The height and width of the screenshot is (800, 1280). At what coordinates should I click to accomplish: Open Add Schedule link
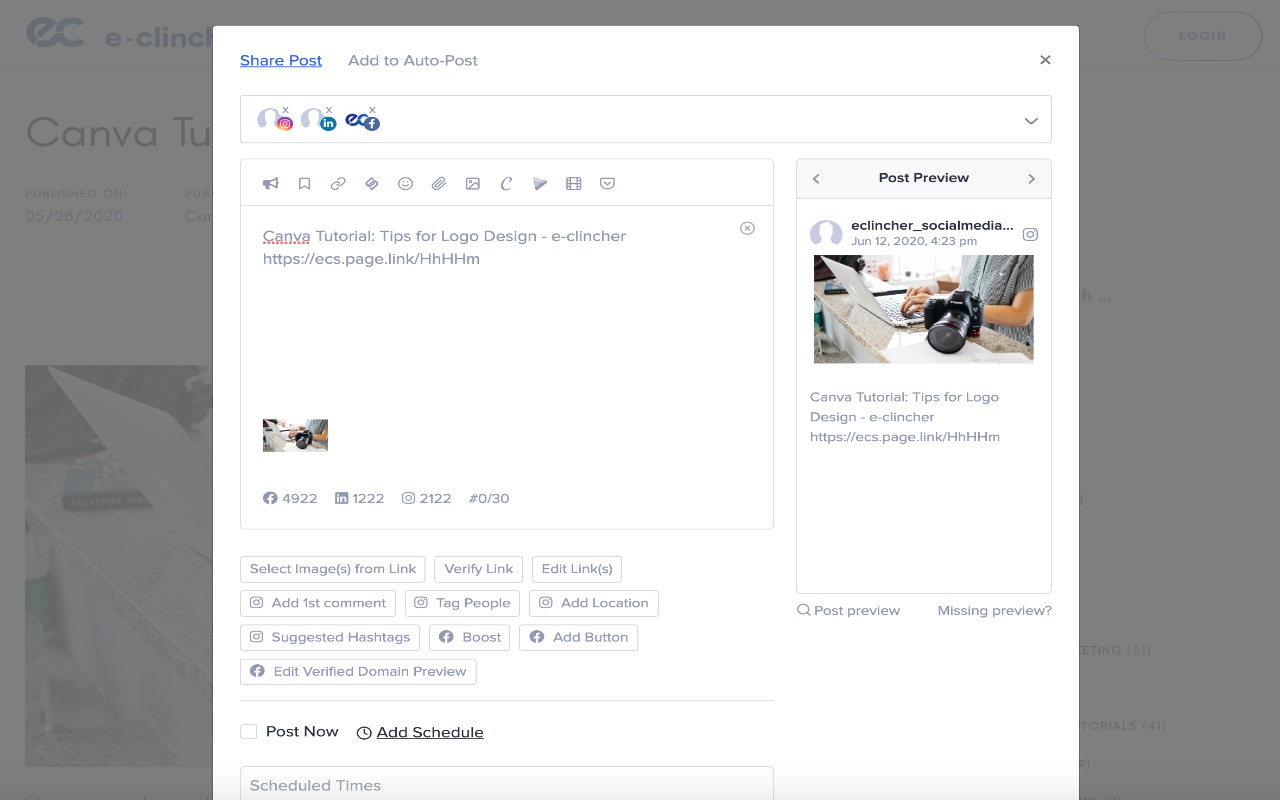click(x=429, y=733)
